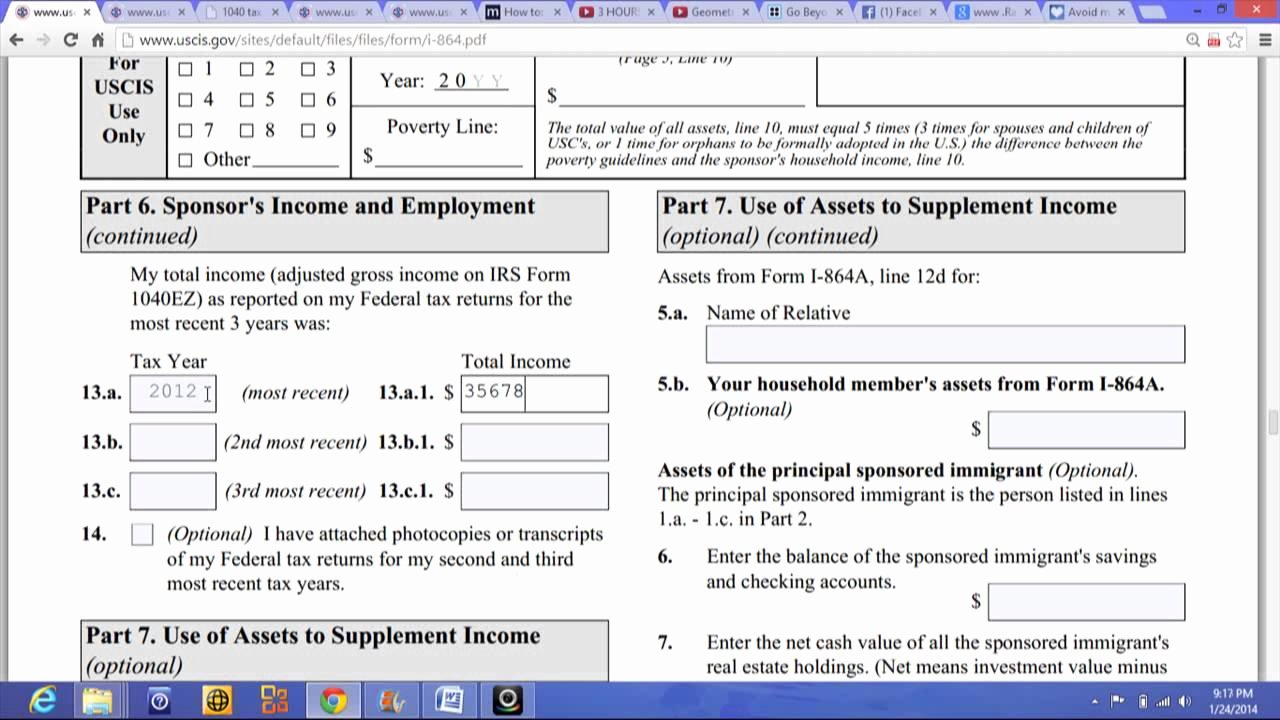The image size is (1280, 720).
Task: Click the red extension icon beside the star
Action: [x=1214, y=40]
